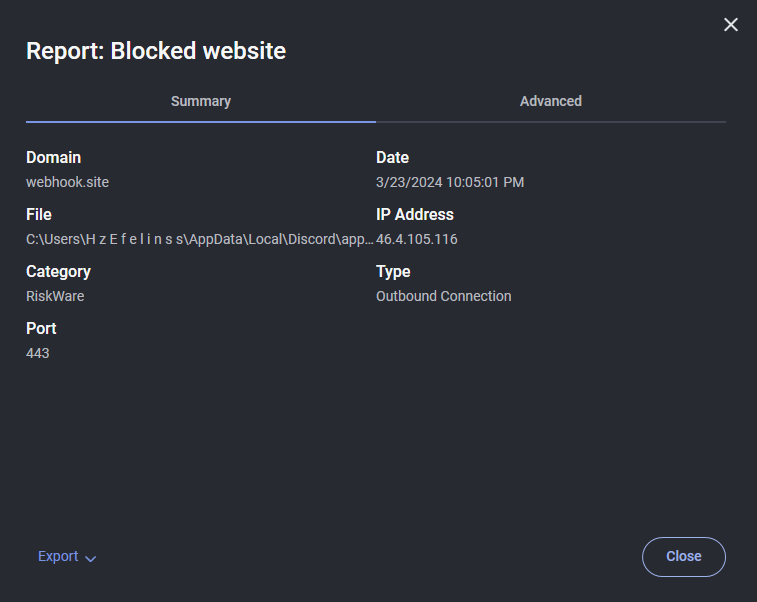Click the IP Address field label
The height and width of the screenshot is (602, 757).
tap(415, 214)
